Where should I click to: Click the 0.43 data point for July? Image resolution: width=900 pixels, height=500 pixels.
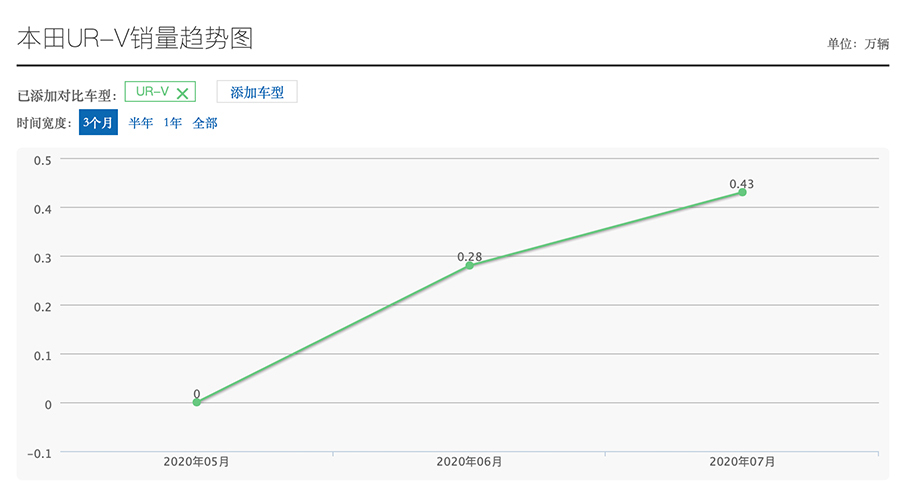click(742, 192)
